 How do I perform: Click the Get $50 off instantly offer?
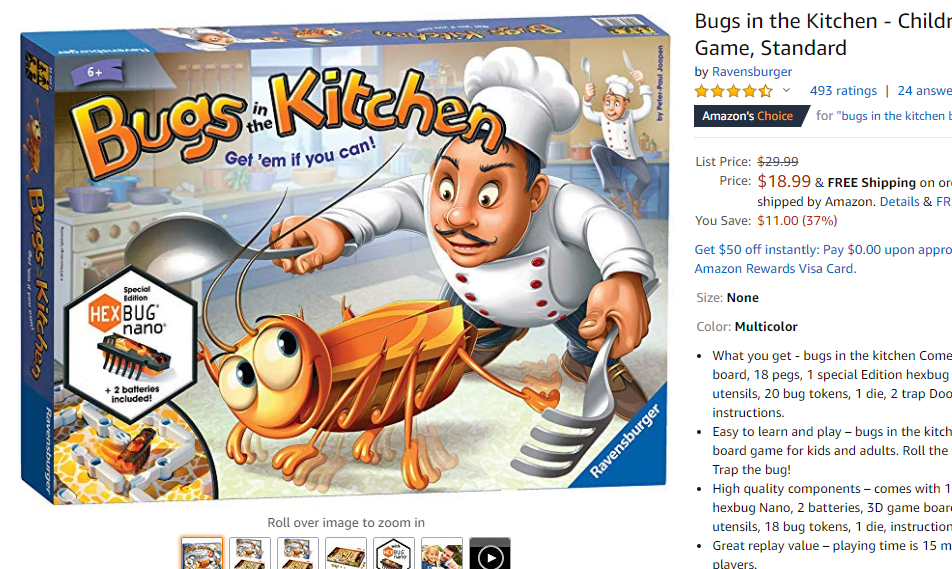823,250
